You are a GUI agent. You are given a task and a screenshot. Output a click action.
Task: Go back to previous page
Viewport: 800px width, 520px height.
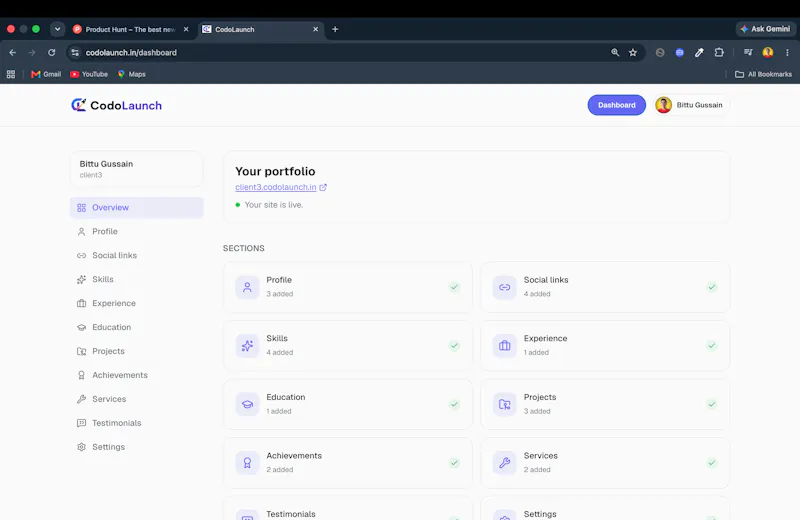(12, 53)
